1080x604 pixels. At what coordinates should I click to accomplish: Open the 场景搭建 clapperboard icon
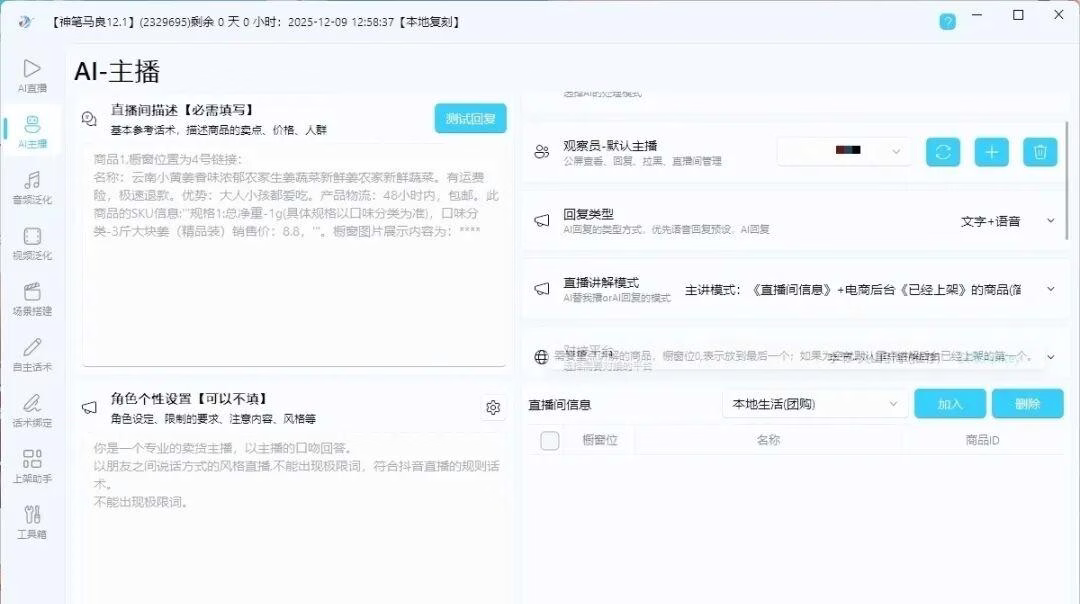pos(32,293)
